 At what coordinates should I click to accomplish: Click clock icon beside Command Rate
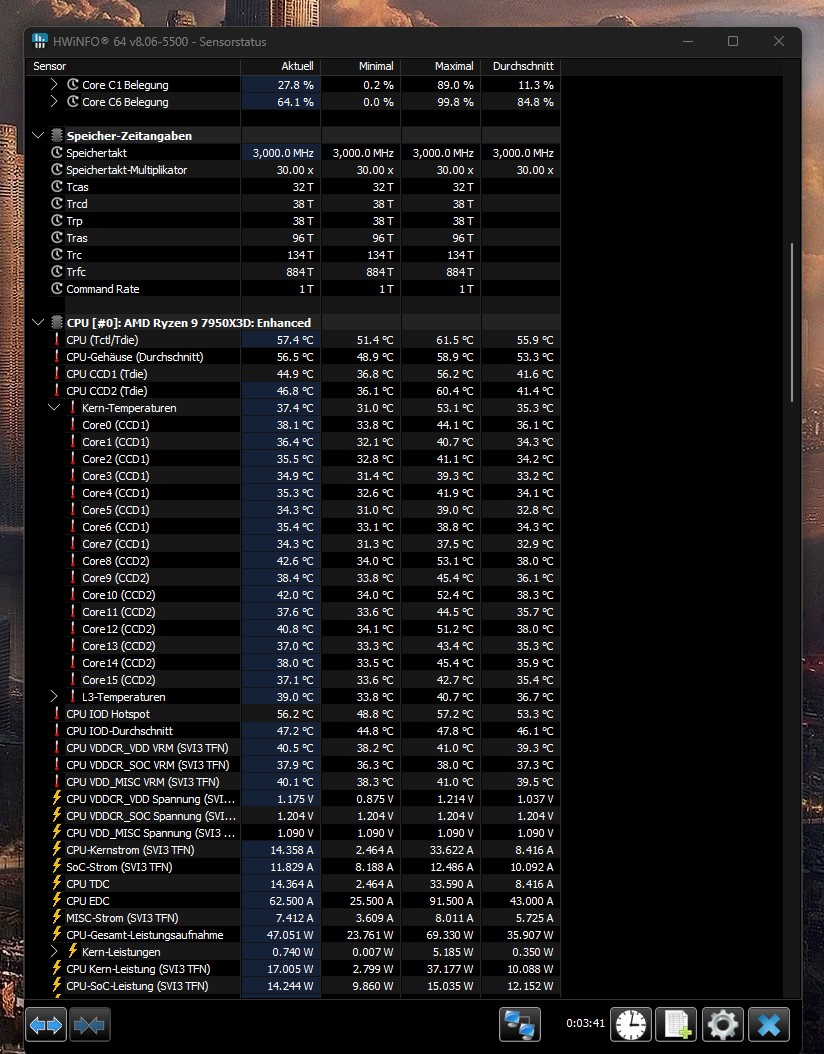pyautogui.click(x=57, y=288)
